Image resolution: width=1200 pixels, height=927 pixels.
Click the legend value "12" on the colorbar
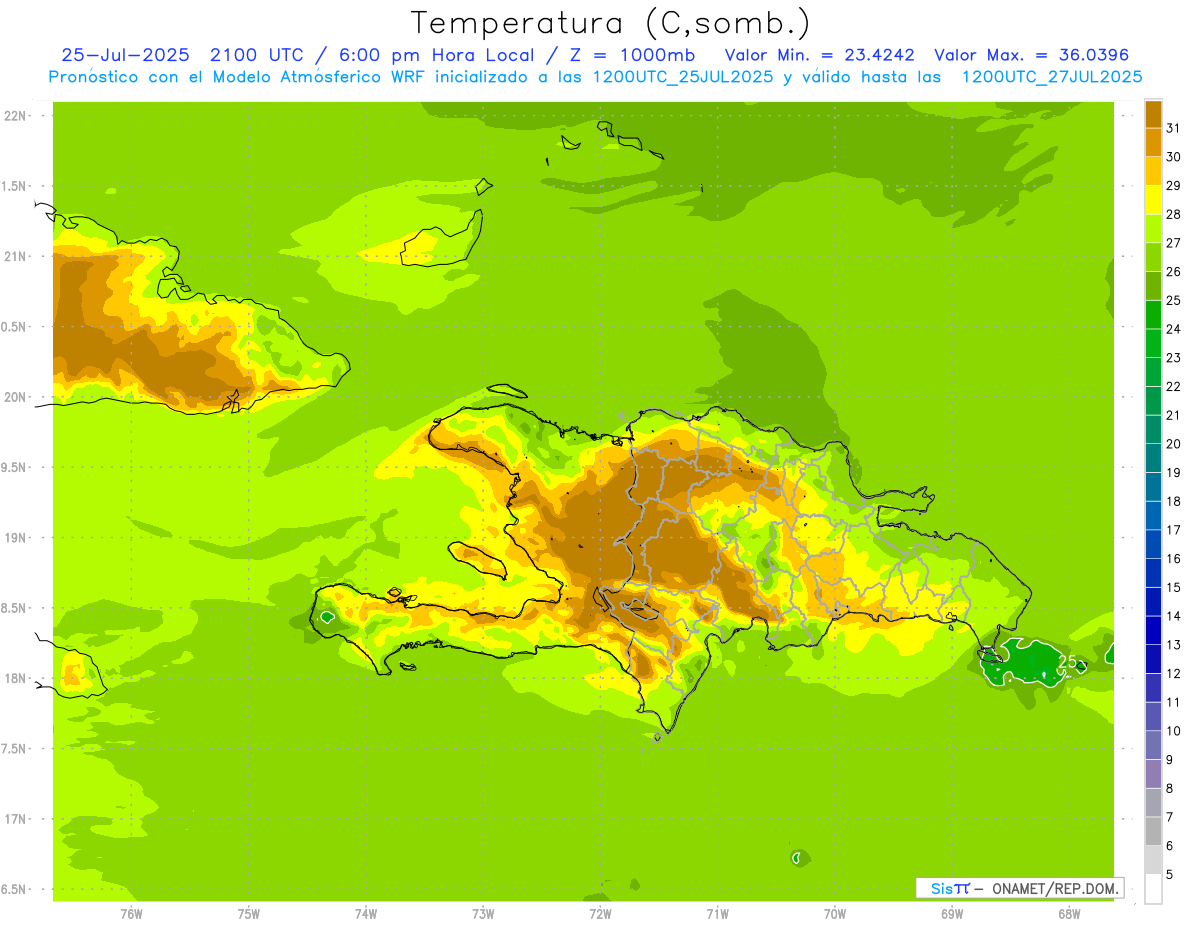coord(1173,673)
